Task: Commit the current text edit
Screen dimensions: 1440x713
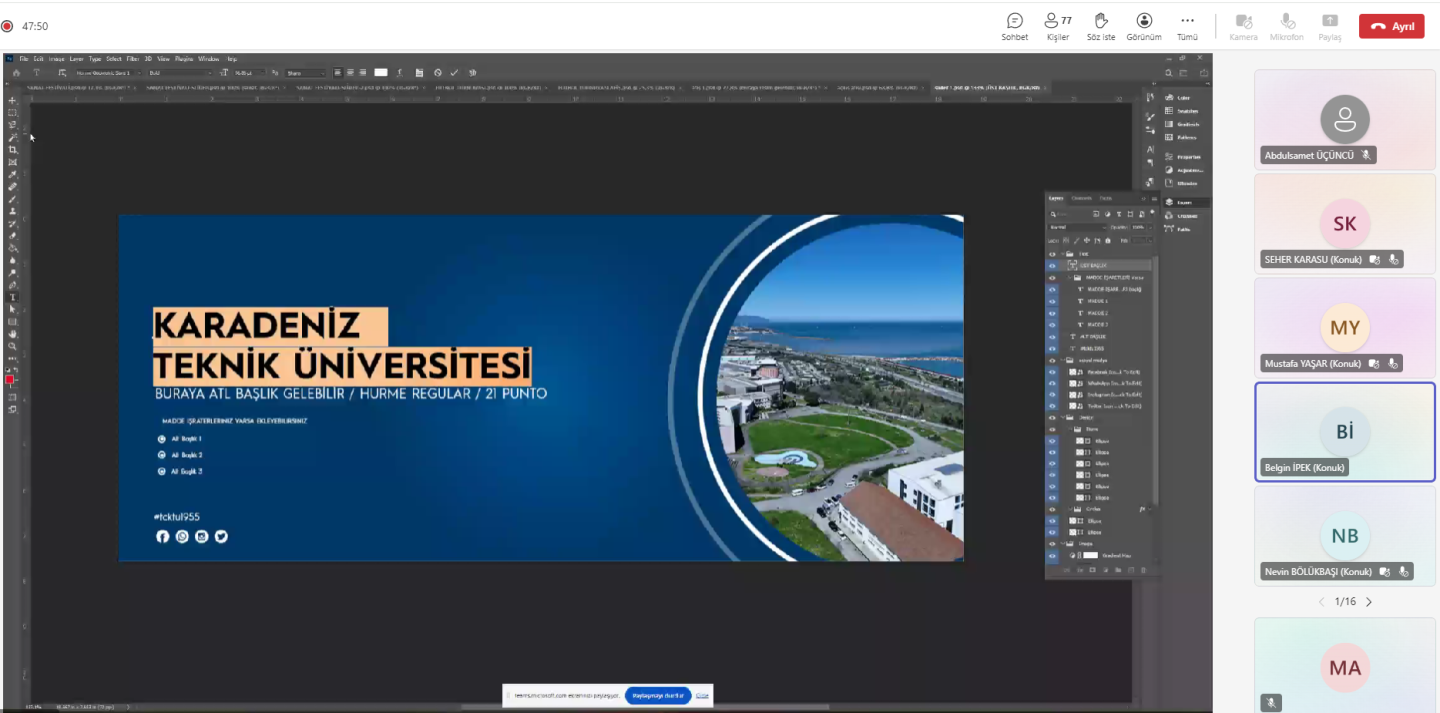Action: coord(454,73)
